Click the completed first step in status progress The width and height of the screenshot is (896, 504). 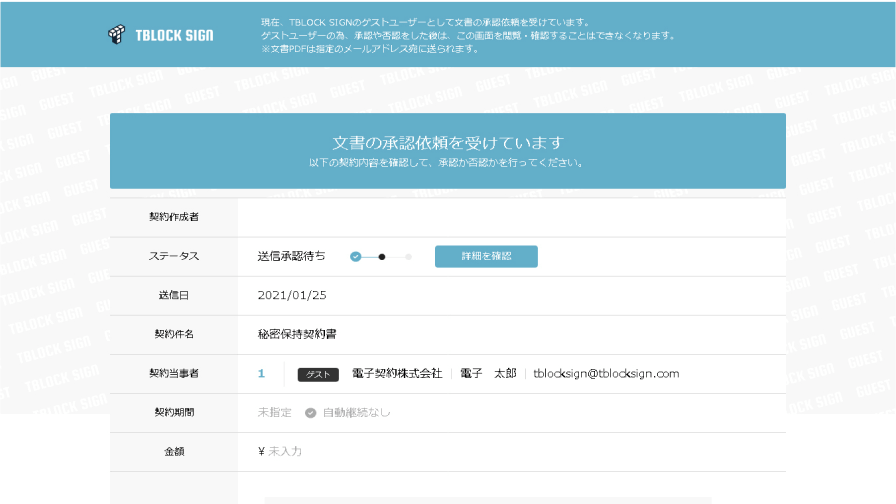pos(355,257)
